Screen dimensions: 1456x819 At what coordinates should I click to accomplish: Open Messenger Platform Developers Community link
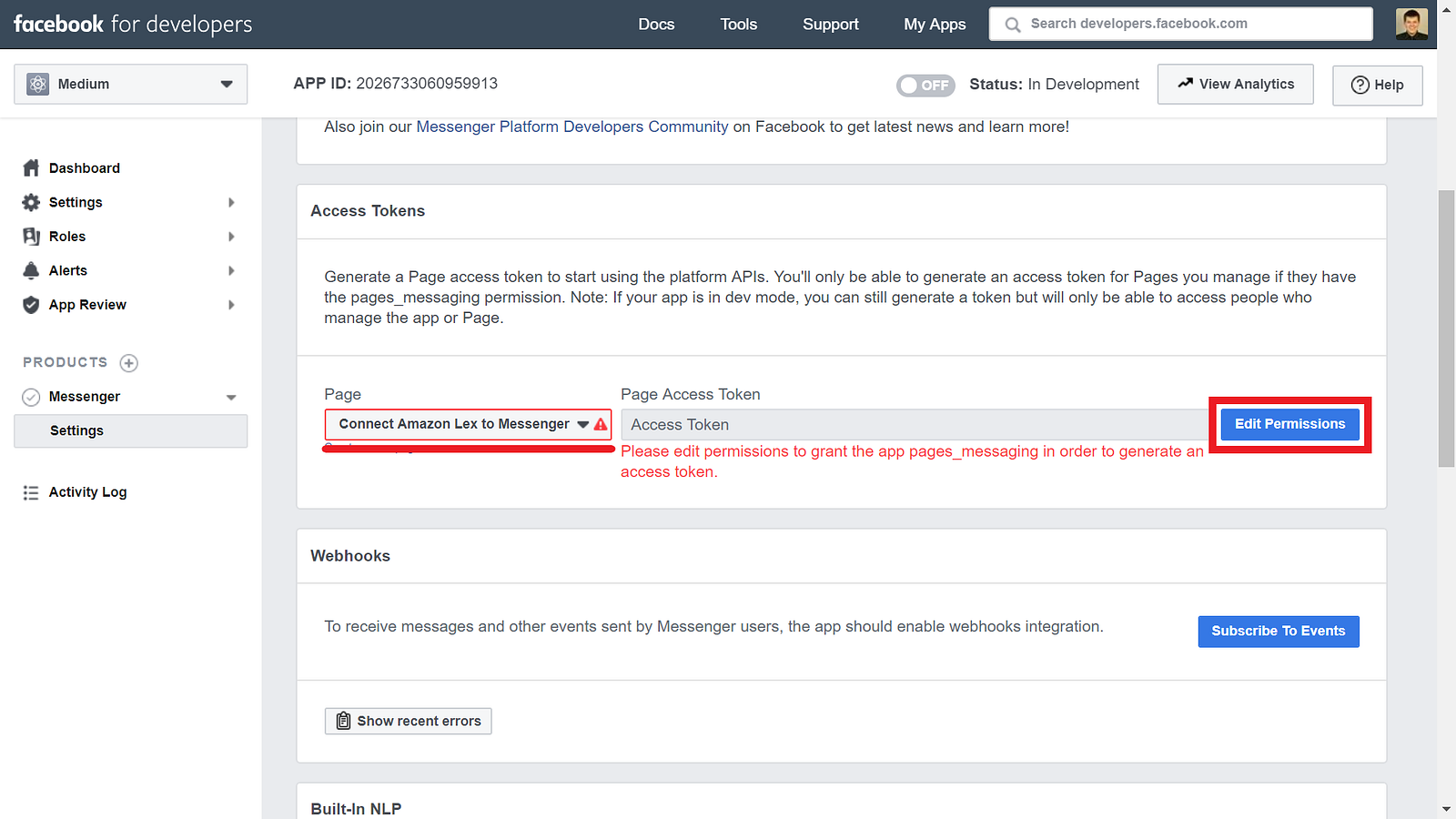click(572, 126)
